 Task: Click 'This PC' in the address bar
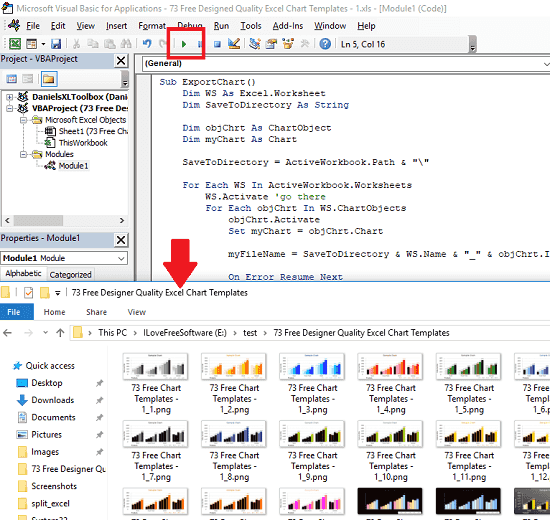coord(113,333)
